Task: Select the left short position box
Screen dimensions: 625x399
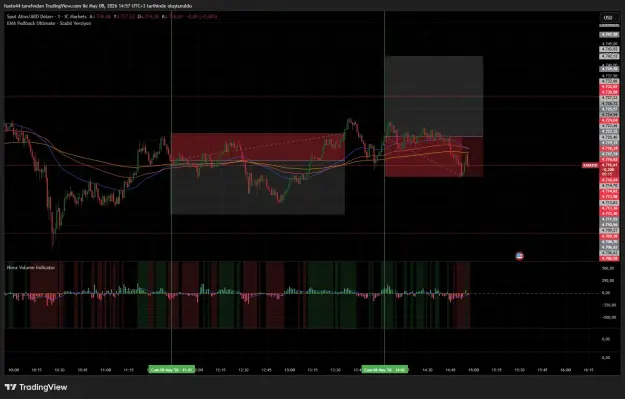Action: pos(258,174)
